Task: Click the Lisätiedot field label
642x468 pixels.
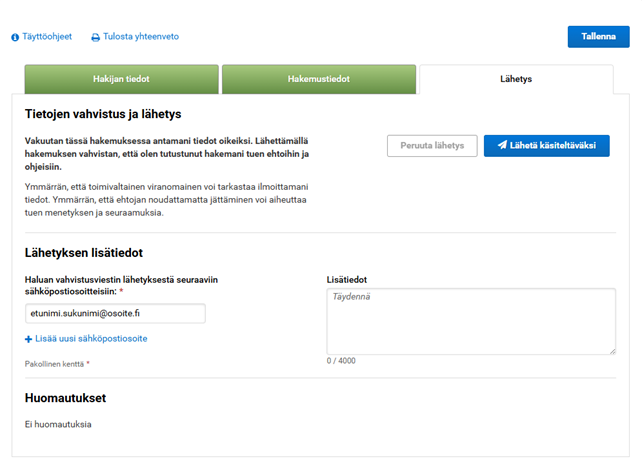Action: pyautogui.click(x=347, y=278)
